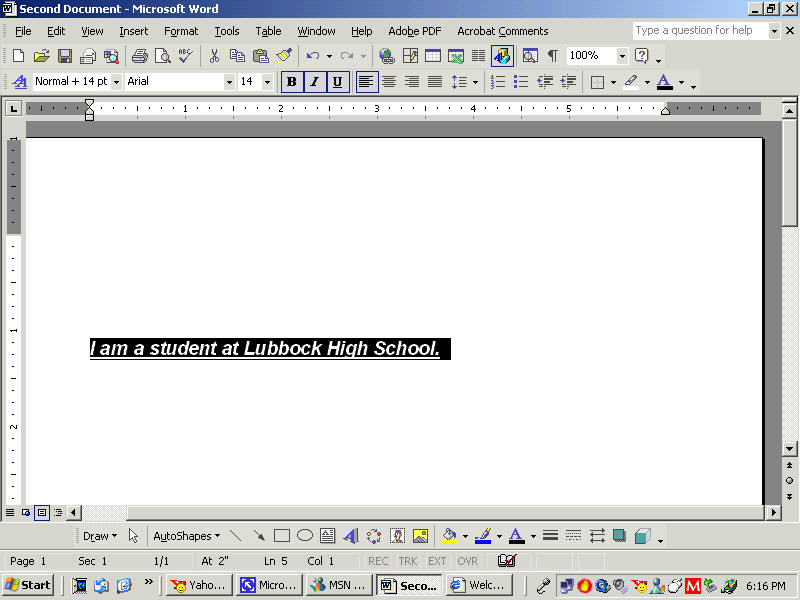Open the Edit menu
The width and height of the screenshot is (800, 600).
coord(56,31)
